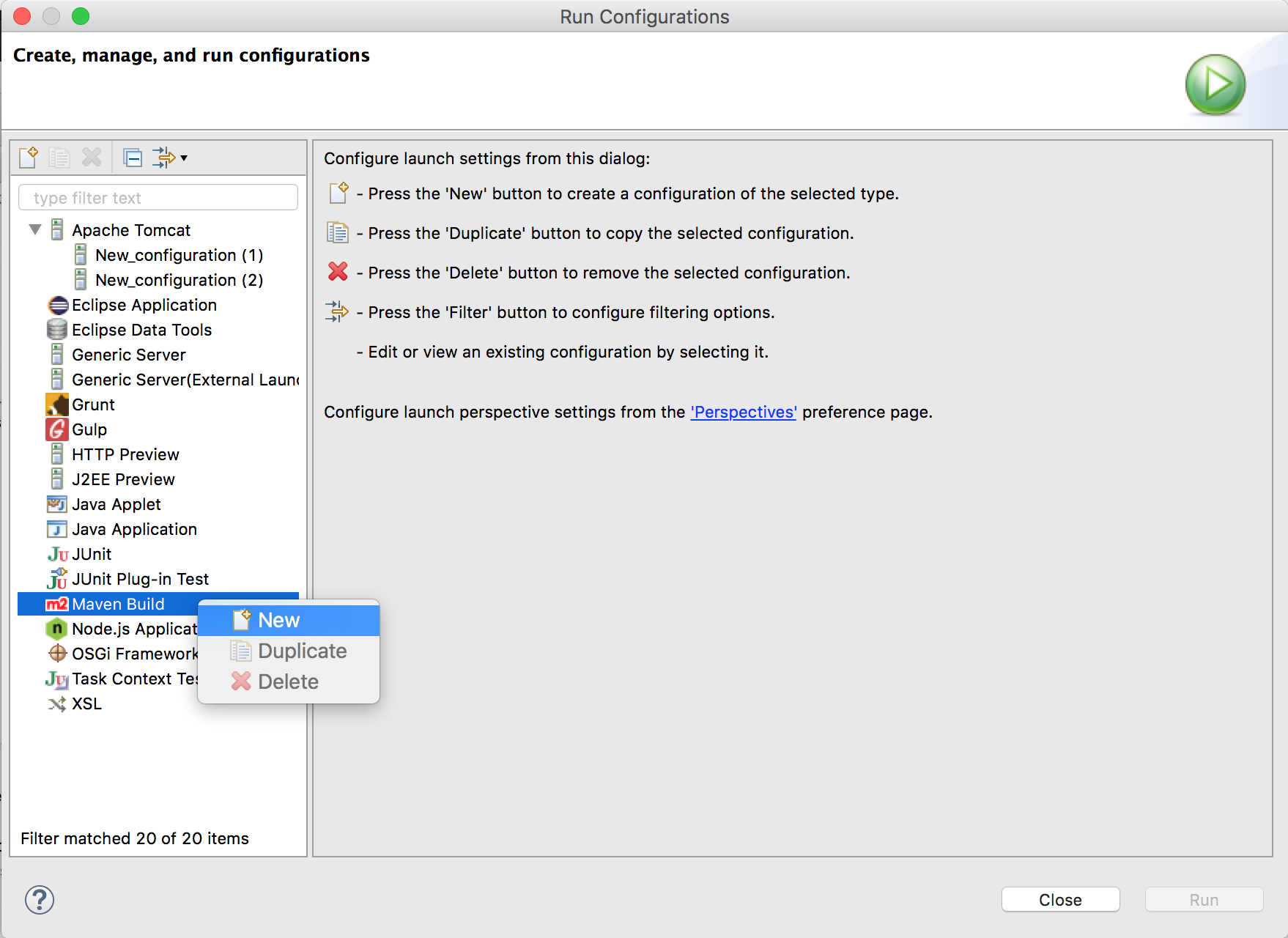Choose Duplicate in the context menu
Image resolution: width=1288 pixels, height=938 pixels.
(x=302, y=651)
